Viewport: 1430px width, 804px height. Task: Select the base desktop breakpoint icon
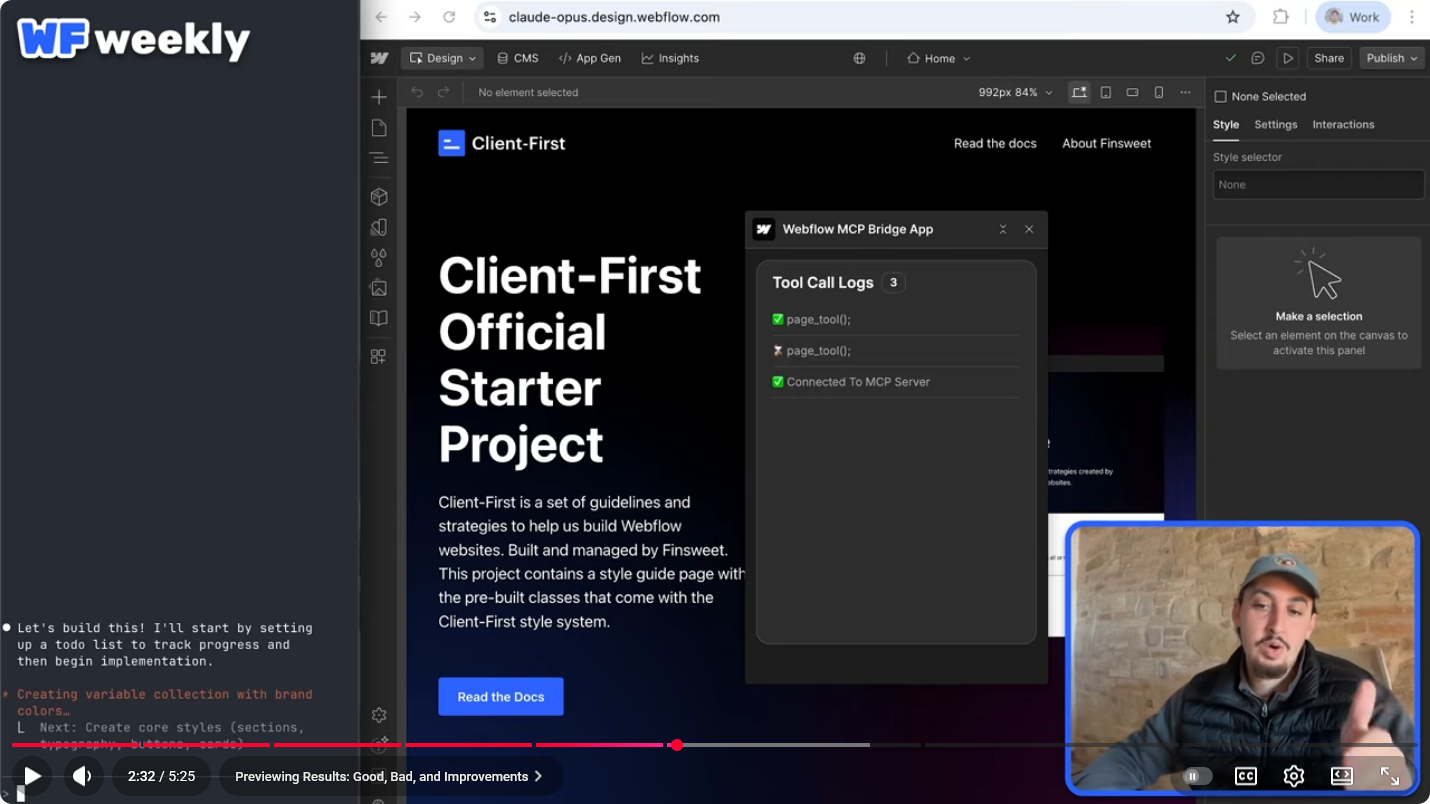pos(1079,92)
